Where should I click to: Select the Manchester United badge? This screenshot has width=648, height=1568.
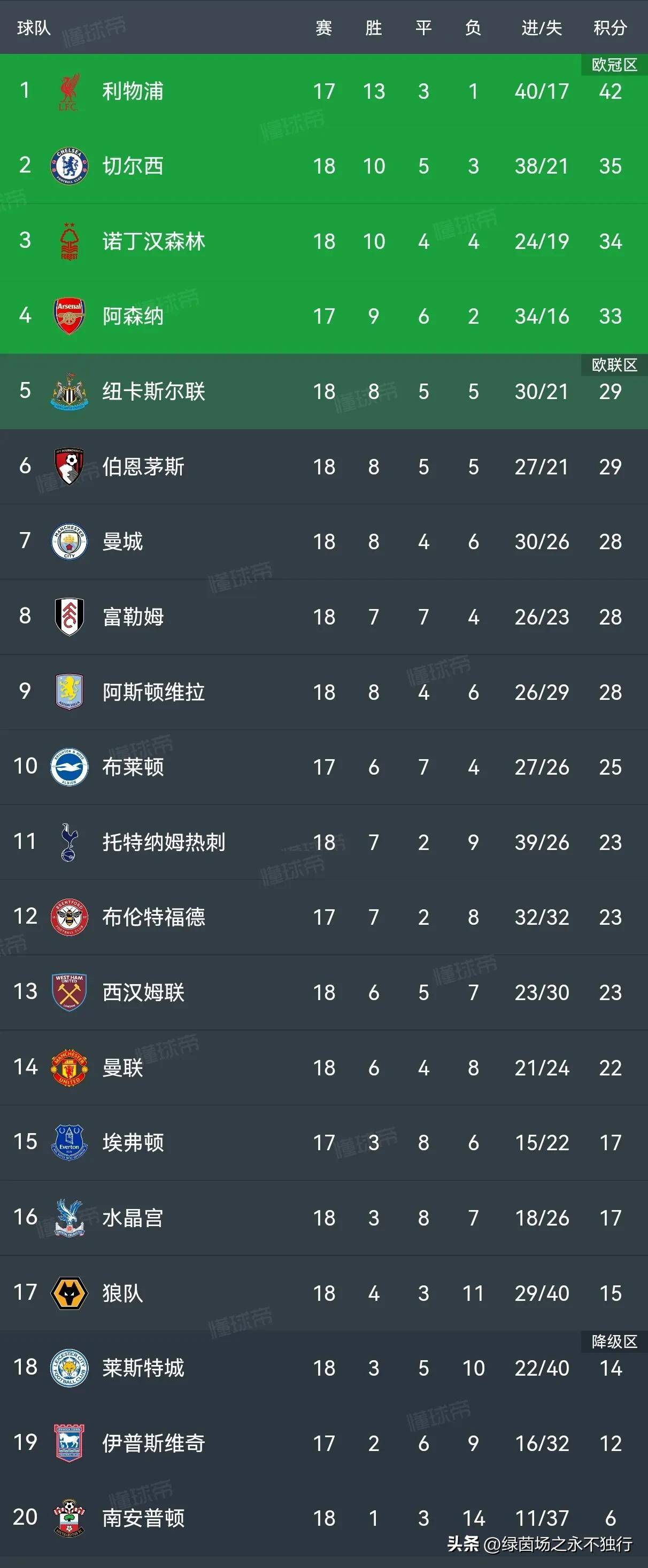click(69, 1067)
